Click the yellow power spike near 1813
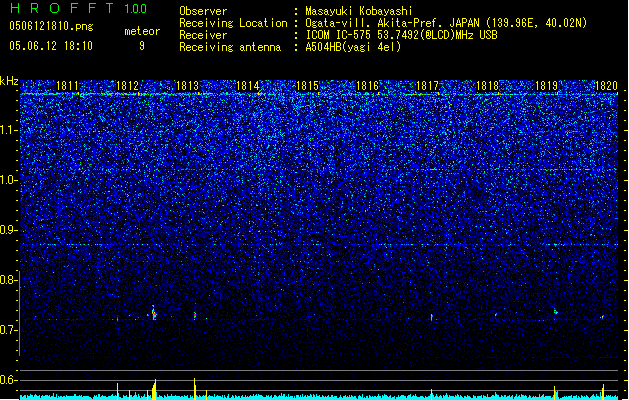 [x=195, y=388]
